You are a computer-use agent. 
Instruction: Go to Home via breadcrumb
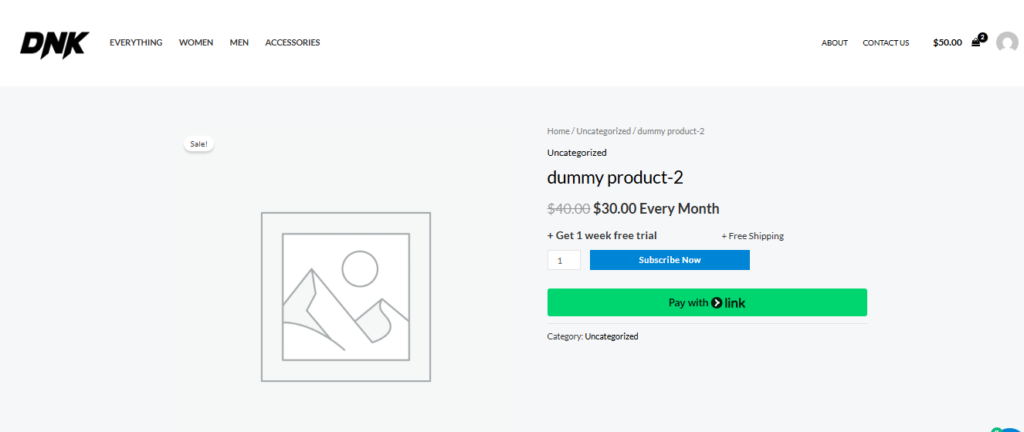tap(557, 131)
